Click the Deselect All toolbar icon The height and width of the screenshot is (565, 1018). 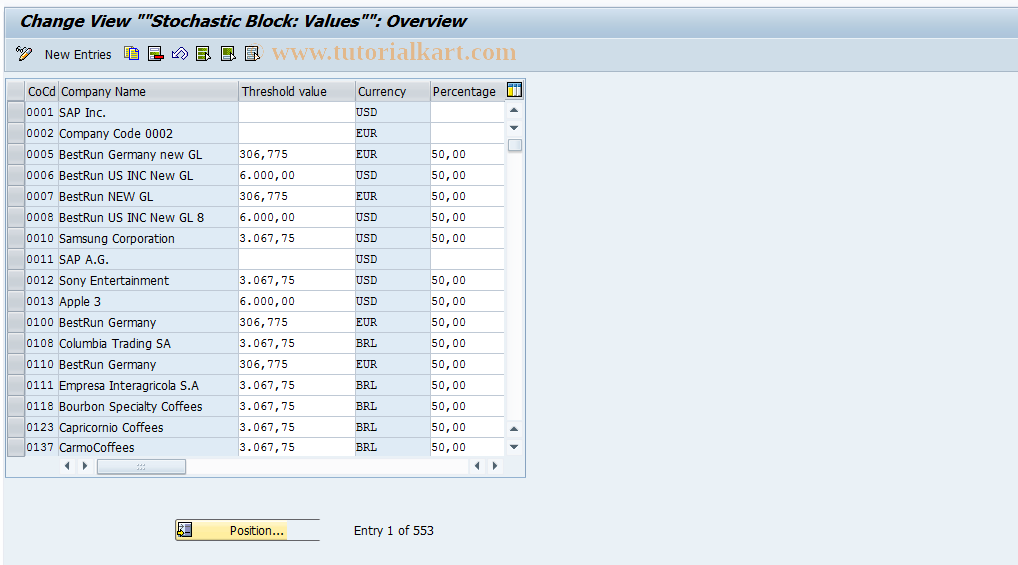pos(252,54)
